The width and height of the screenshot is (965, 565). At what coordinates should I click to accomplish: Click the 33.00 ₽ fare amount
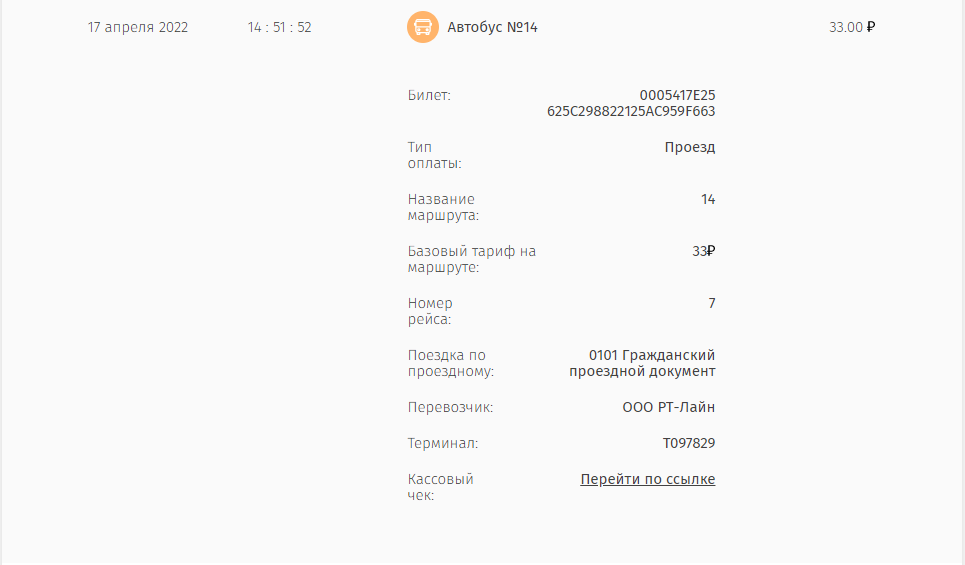pos(852,27)
